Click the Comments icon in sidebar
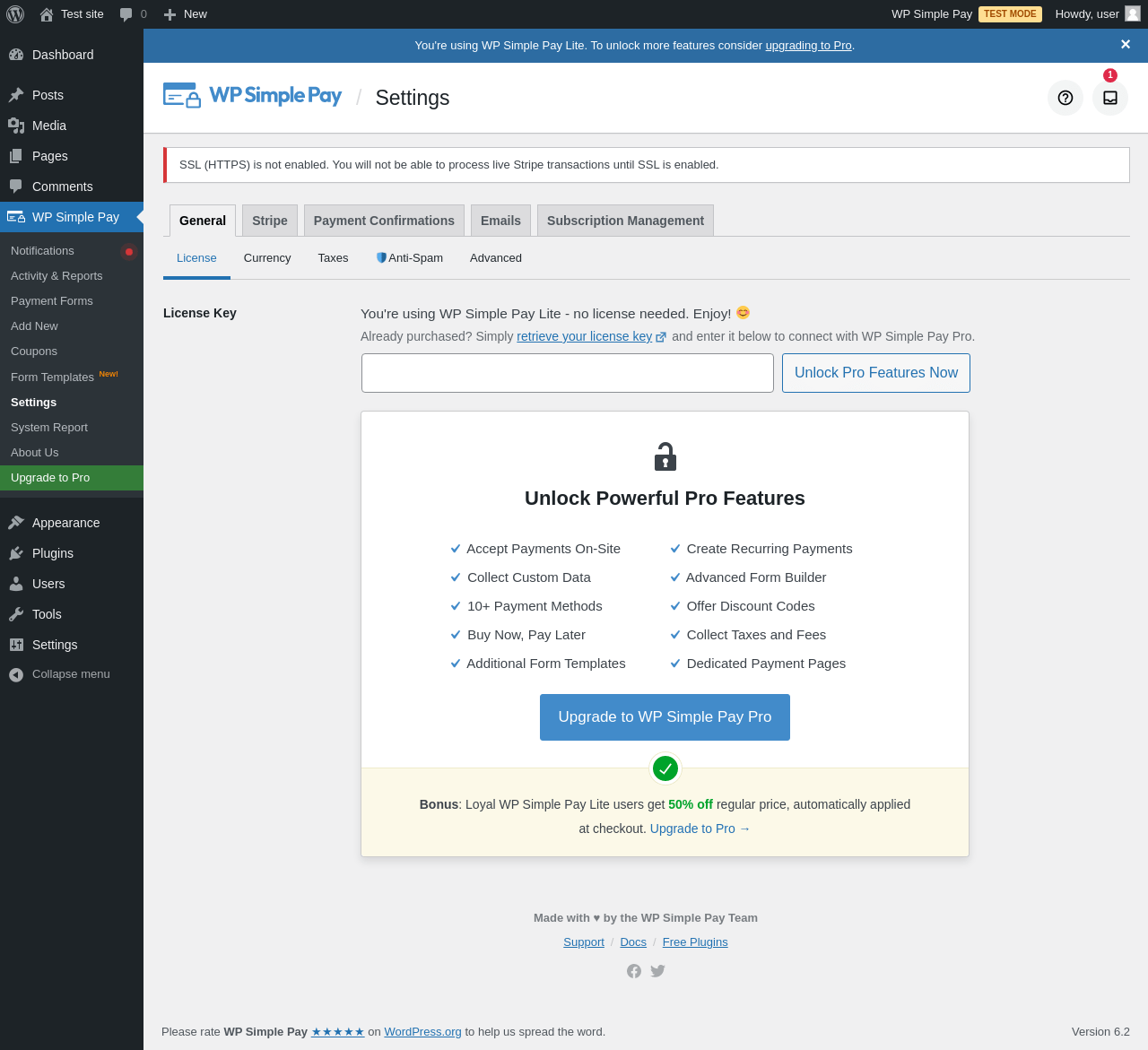Screen dimensions: 1148x1050 tap(16, 187)
